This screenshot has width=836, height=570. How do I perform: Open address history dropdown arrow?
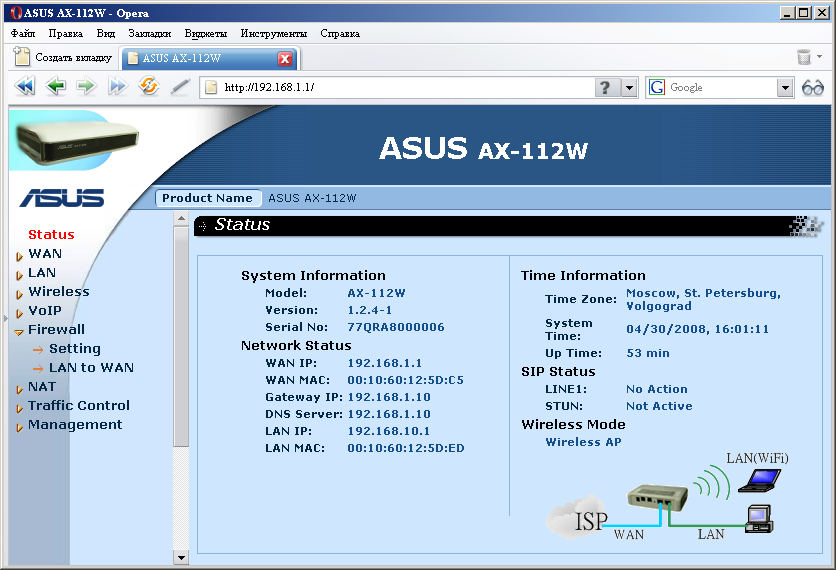click(x=630, y=87)
